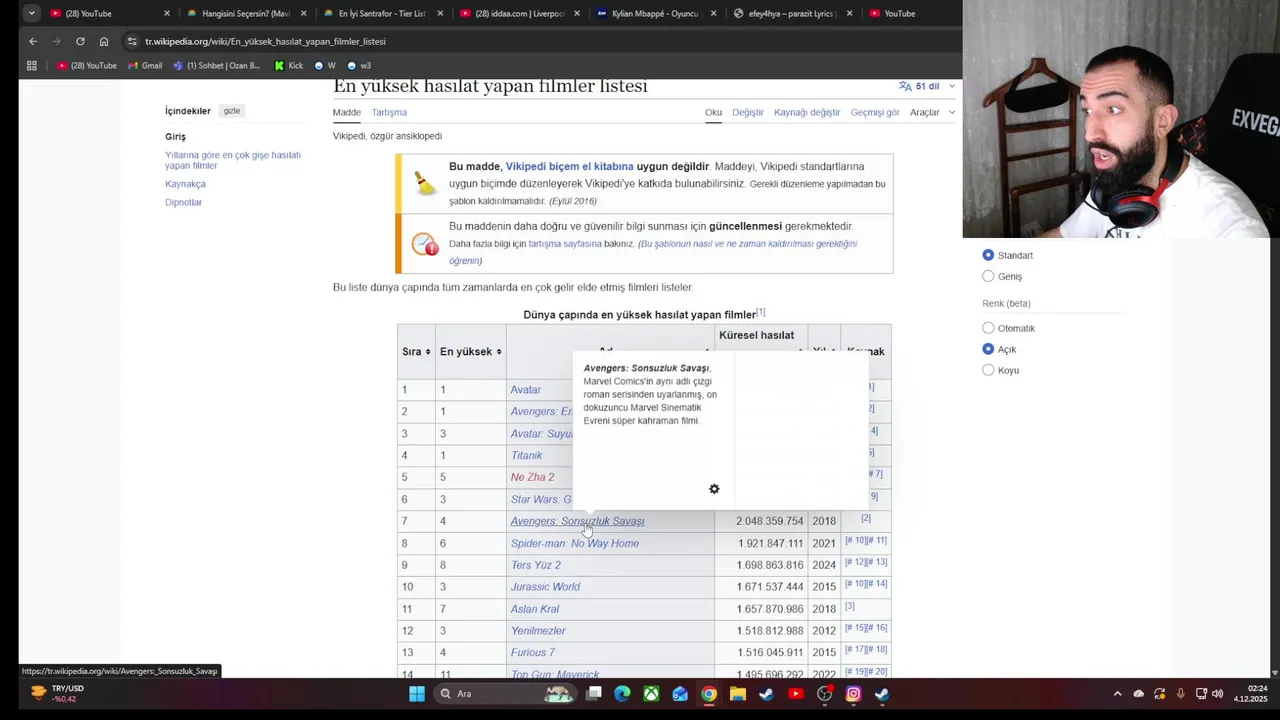Expand the Araçlar tools menu
1280x720 pixels.
[932, 112]
